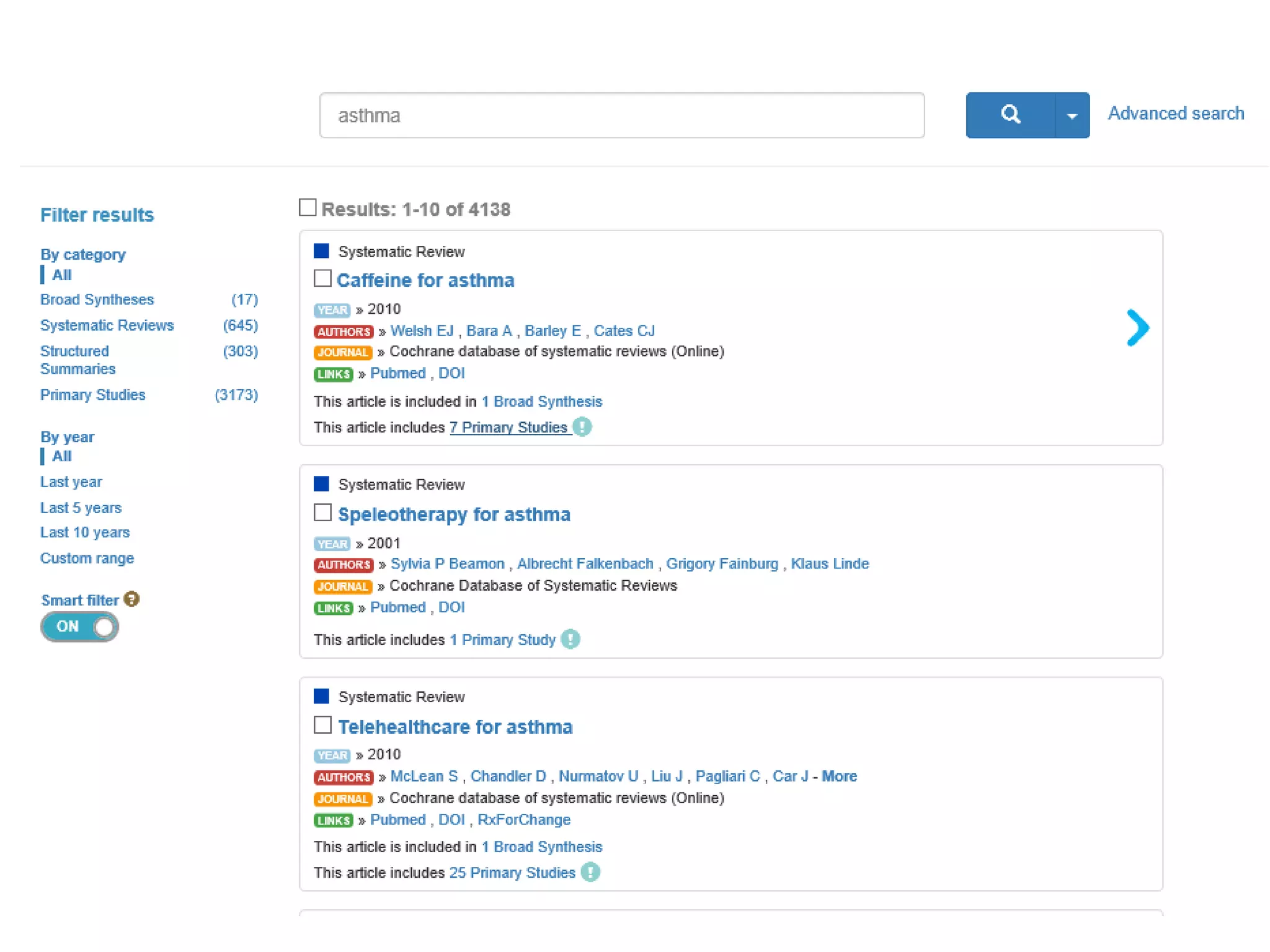The image size is (1270, 952).
Task: Click blue square icon of Caffeine result
Action: tap(321, 251)
